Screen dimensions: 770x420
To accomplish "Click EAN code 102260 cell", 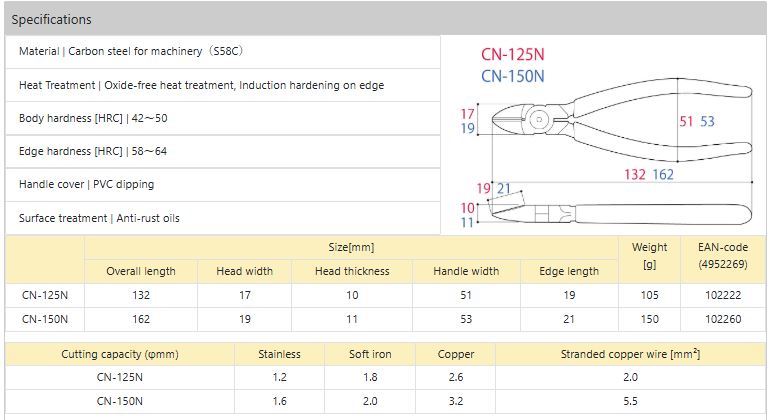I will coord(722,319).
